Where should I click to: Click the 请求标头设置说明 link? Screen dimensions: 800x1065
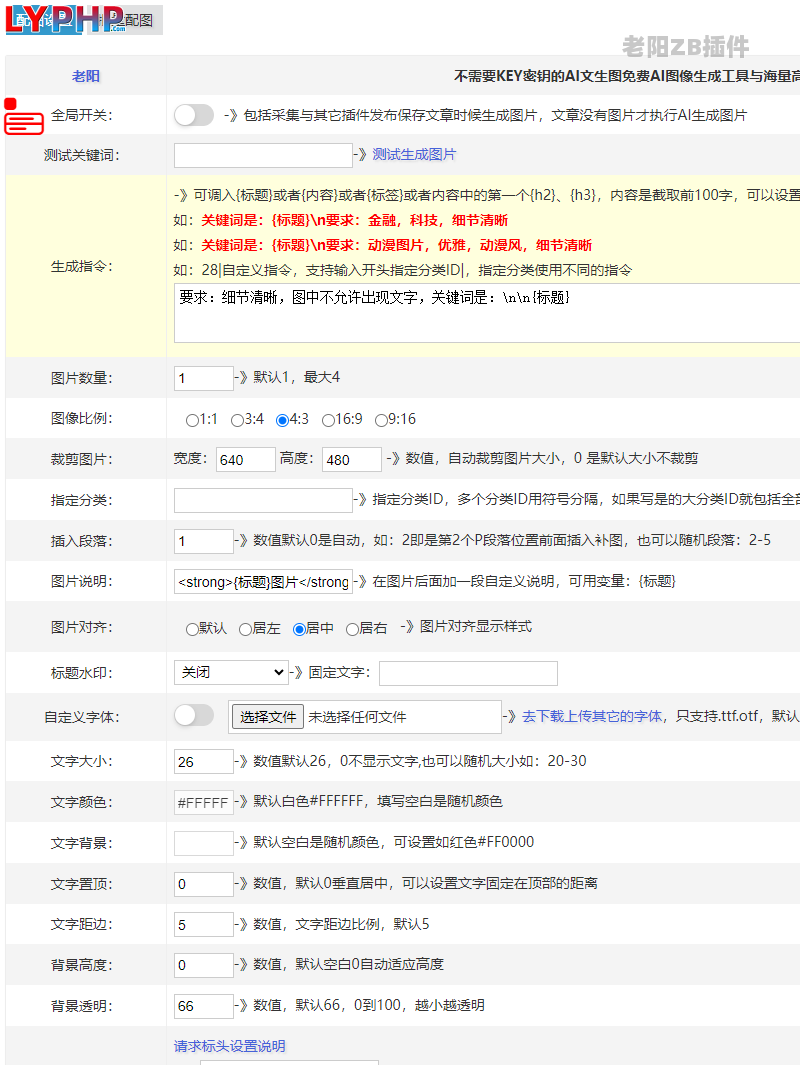[227, 1044]
